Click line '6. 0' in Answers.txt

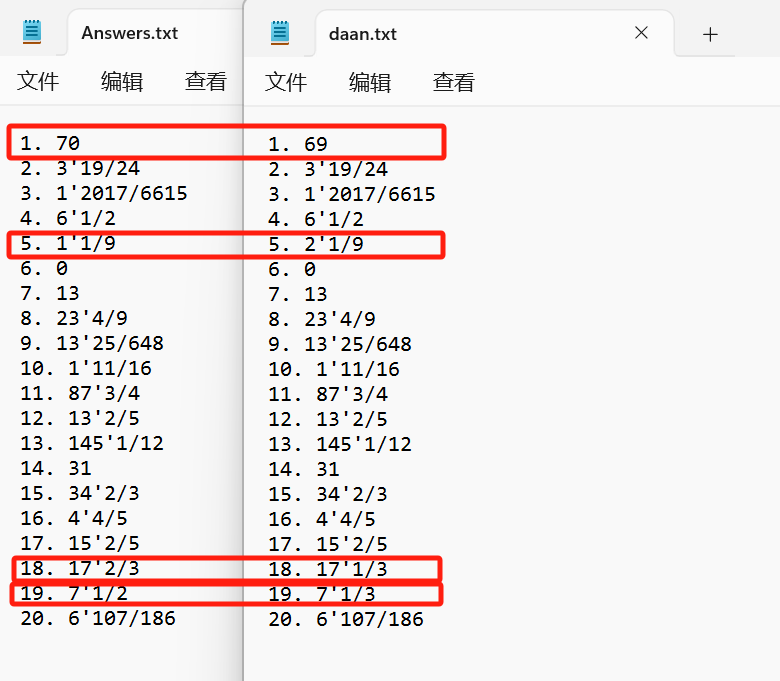(x=44, y=268)
